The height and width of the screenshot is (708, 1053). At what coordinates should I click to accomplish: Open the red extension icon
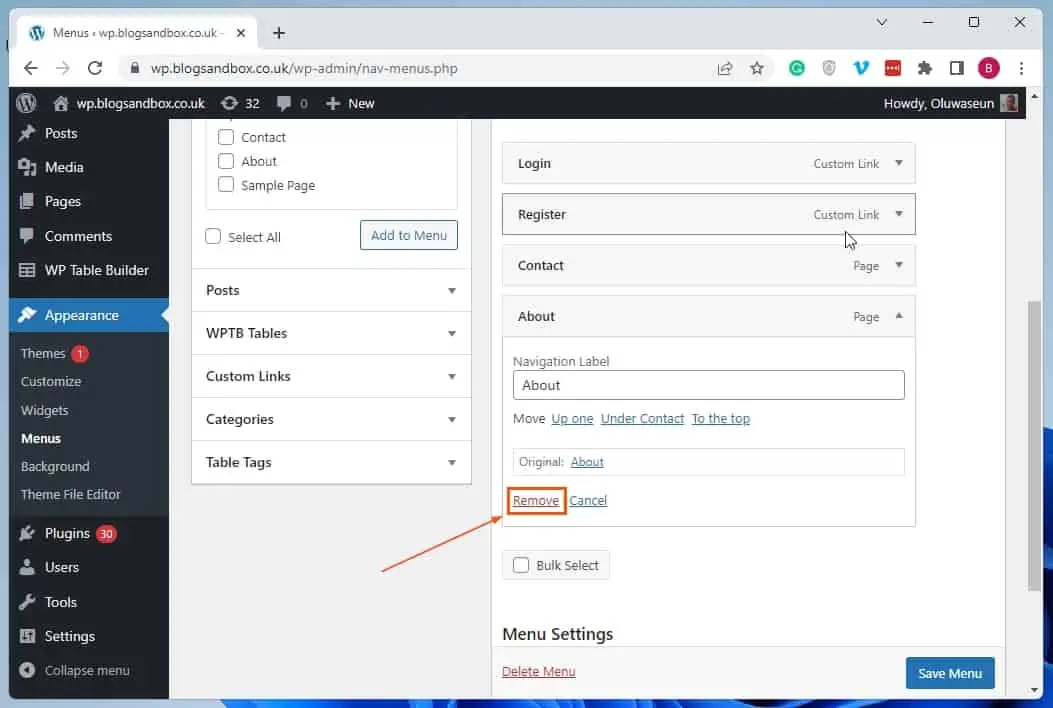point(892,68)
